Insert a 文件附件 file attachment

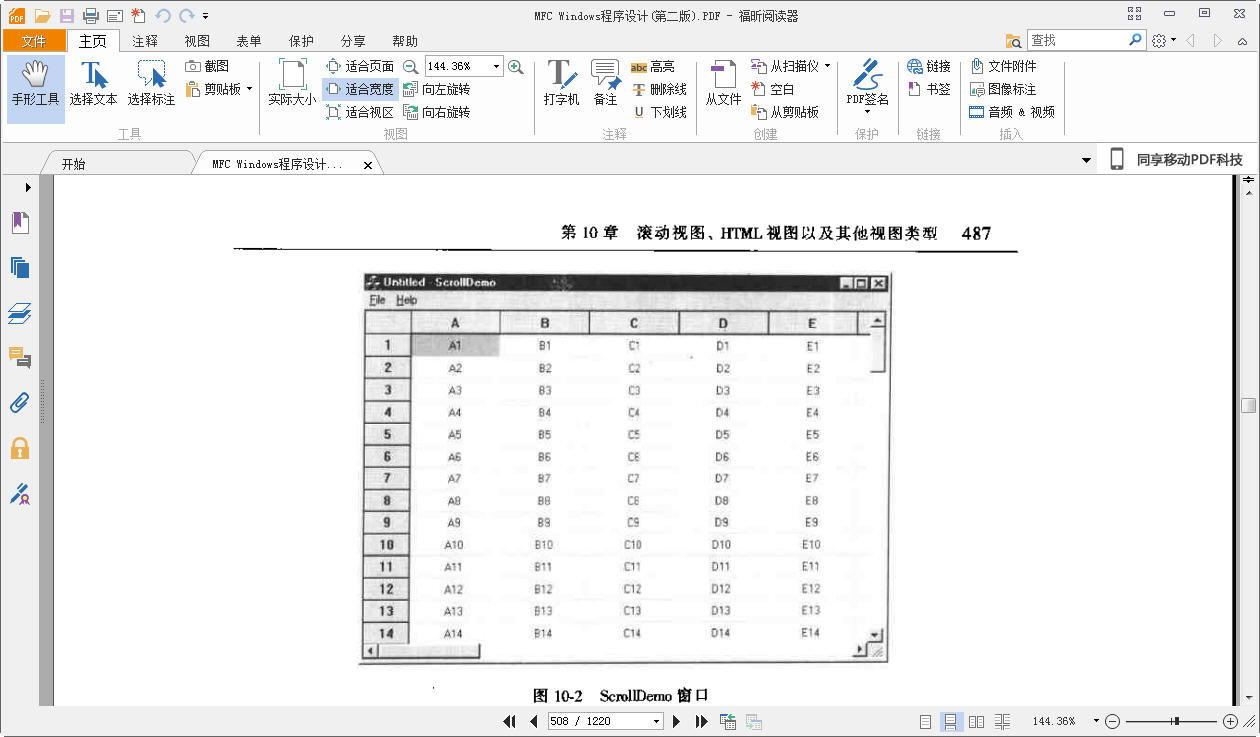[x=1003, y=66]
